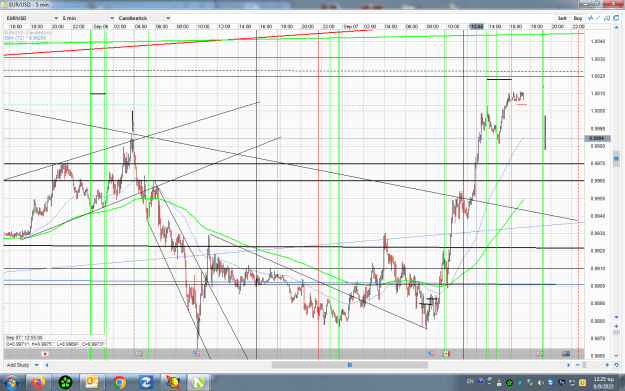Click the chart settings icon beside draw tool

click(607, 18)
